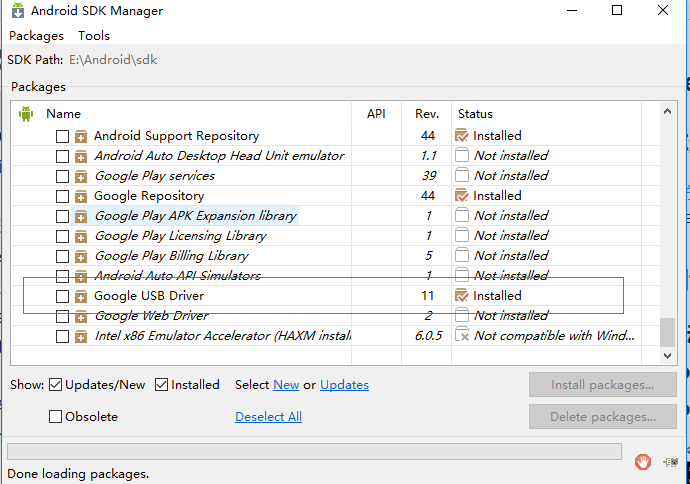The width and height of the screenshot is (690, 484).
Task: Click the Rev. column header
Action: click(x=427, y=114)
